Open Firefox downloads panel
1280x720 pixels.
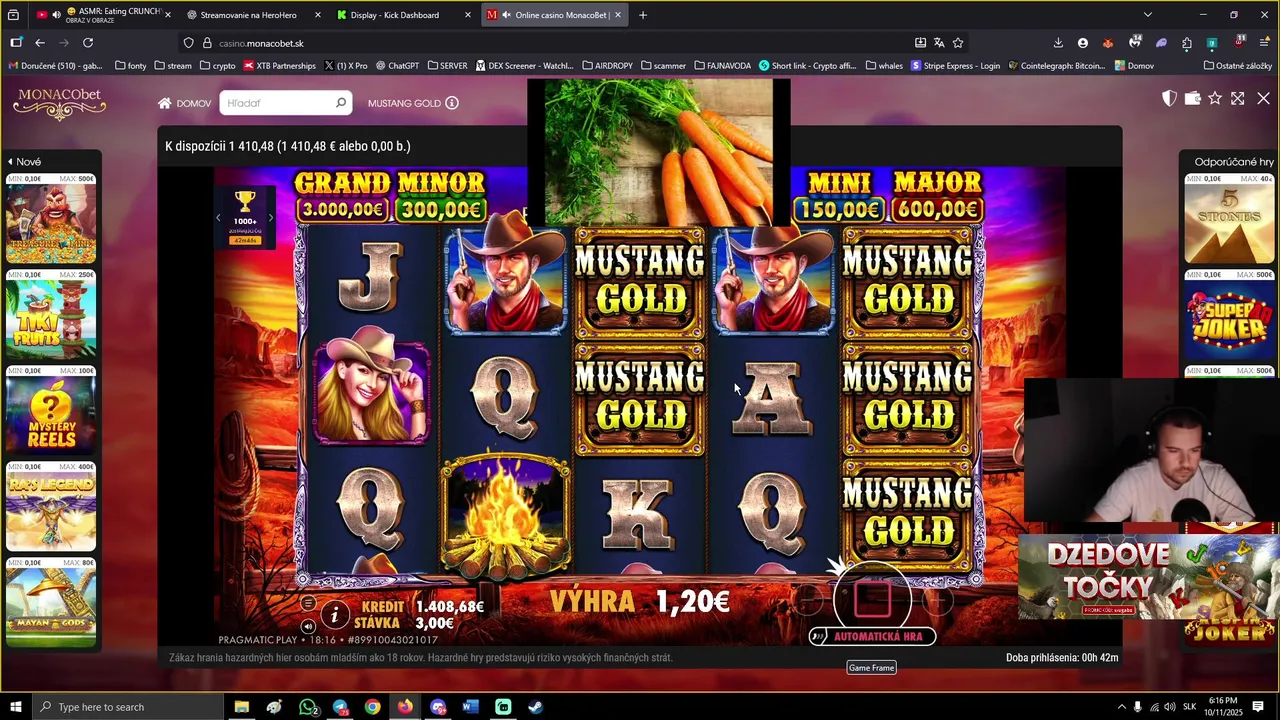[x=1058, y=43]
